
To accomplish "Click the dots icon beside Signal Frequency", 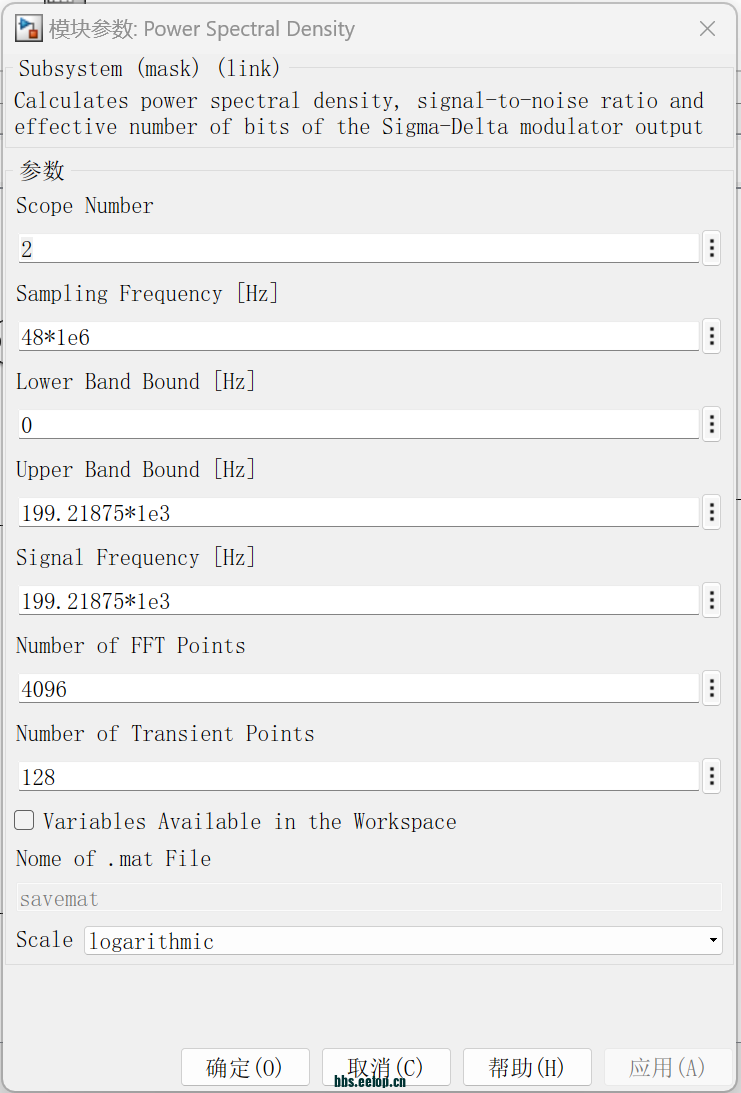I will coord(711,601).
